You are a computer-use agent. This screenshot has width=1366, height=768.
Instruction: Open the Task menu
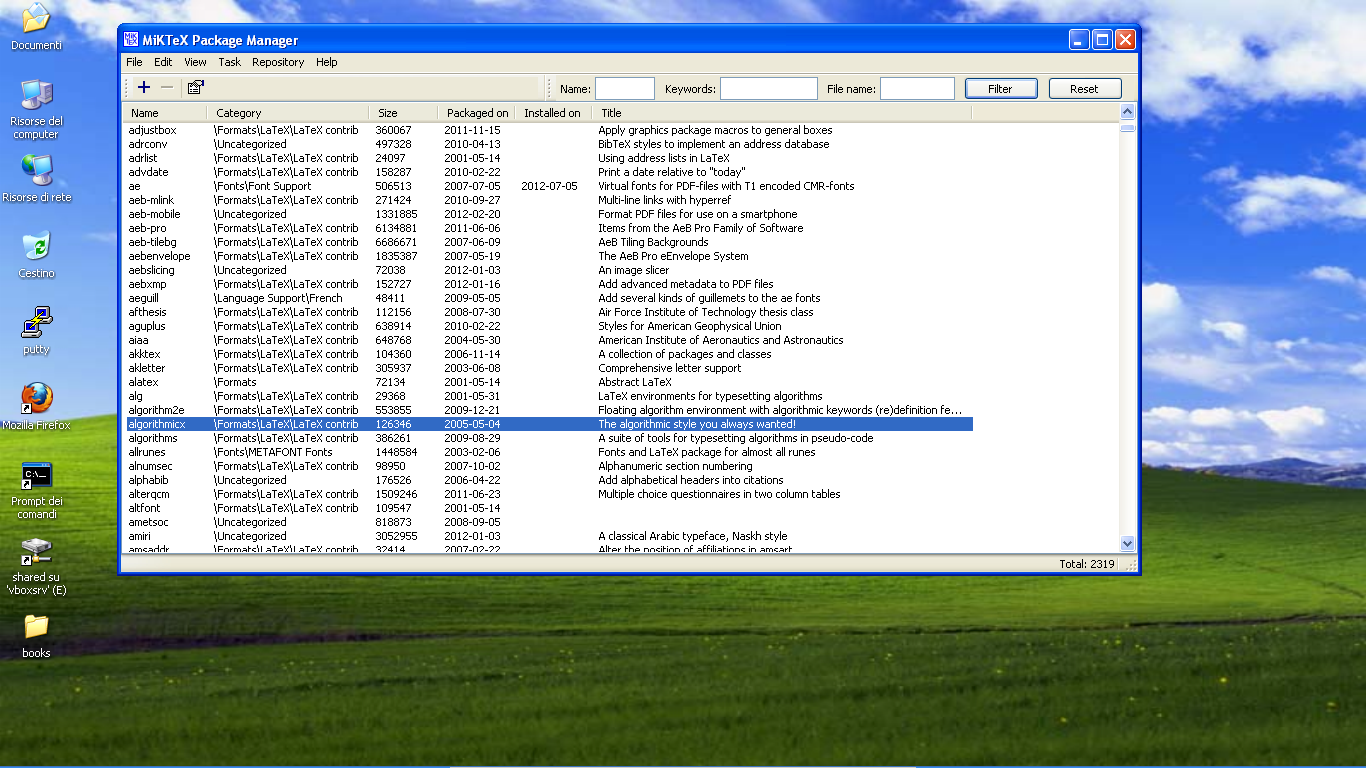(230, 62)
